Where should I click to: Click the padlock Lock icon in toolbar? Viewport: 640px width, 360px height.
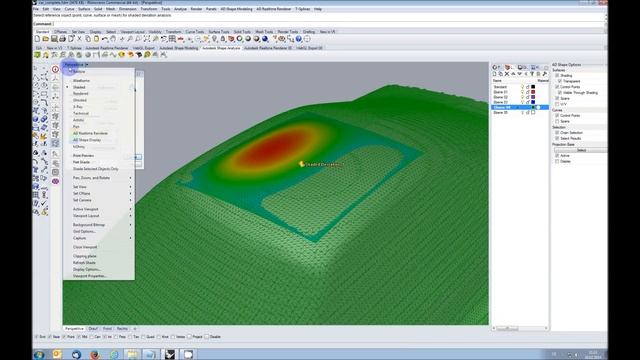point(223,39)
